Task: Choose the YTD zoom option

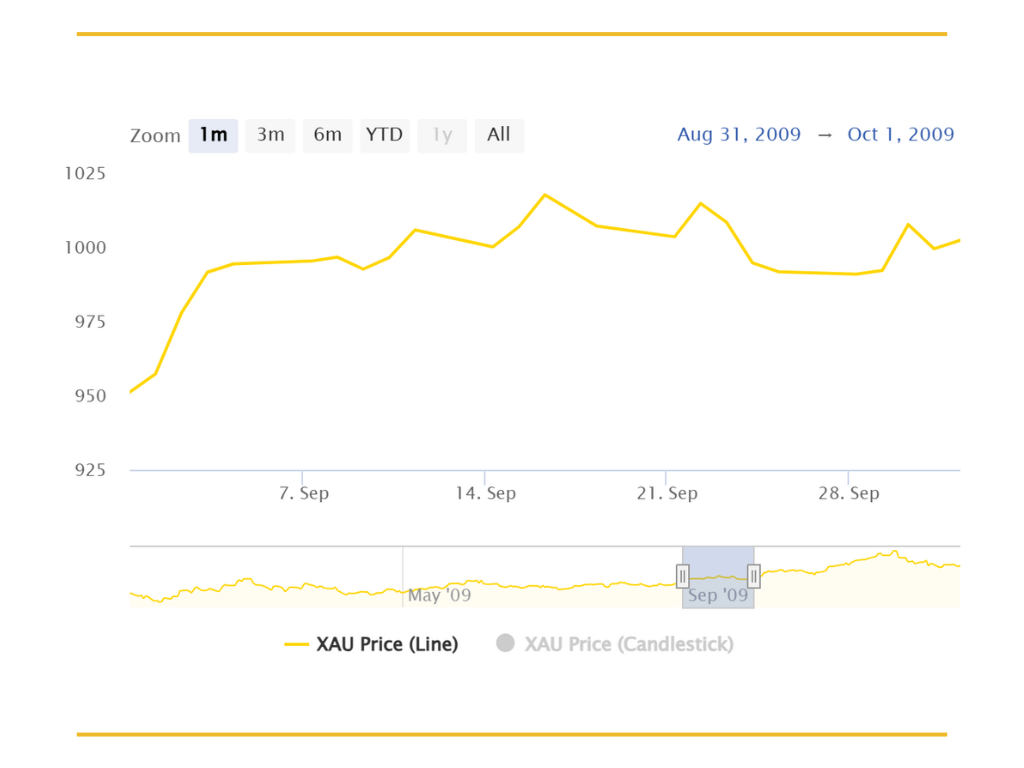Action: (385, 136)
